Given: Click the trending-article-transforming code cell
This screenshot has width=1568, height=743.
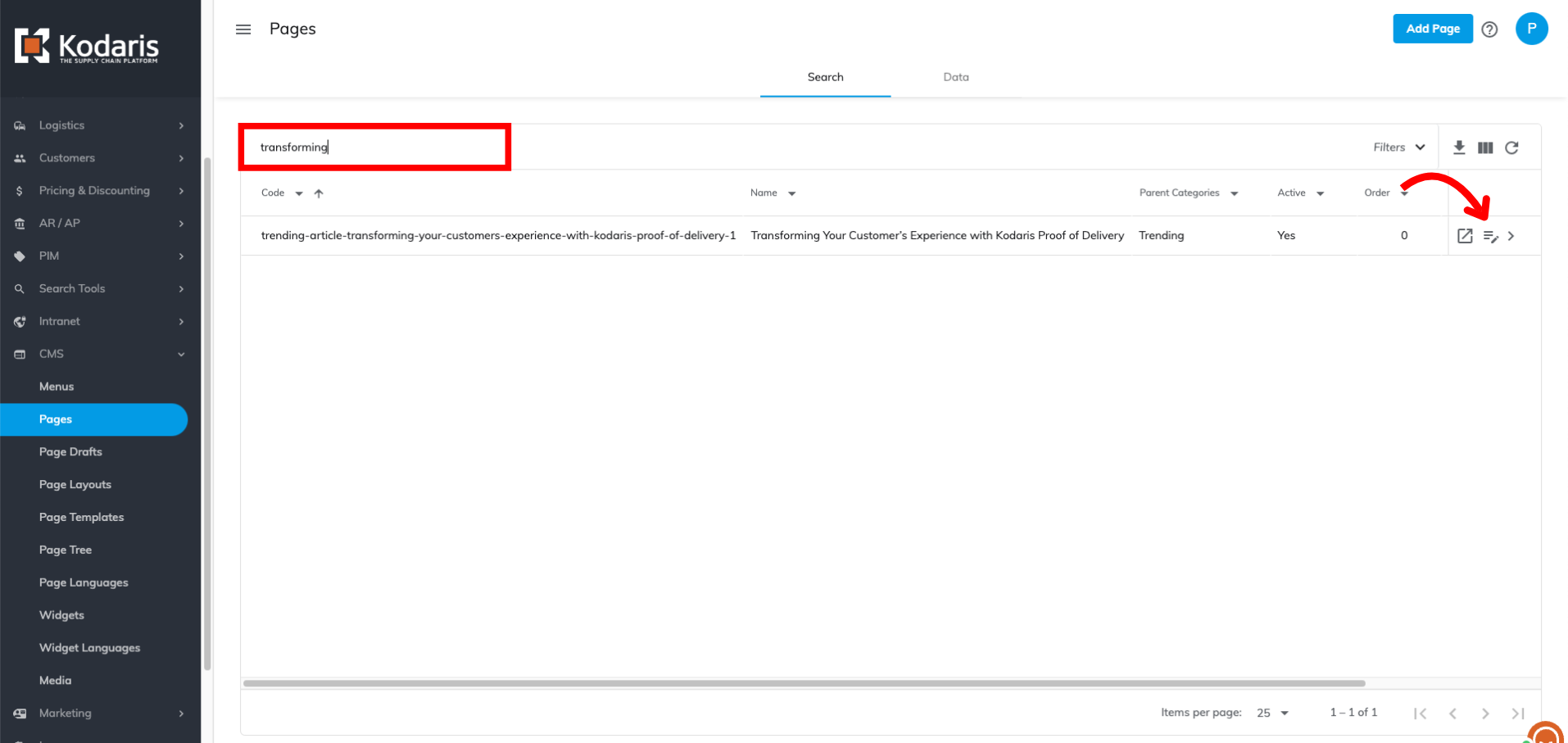Looking at the screenshot, I should click(x=498, y=236).
